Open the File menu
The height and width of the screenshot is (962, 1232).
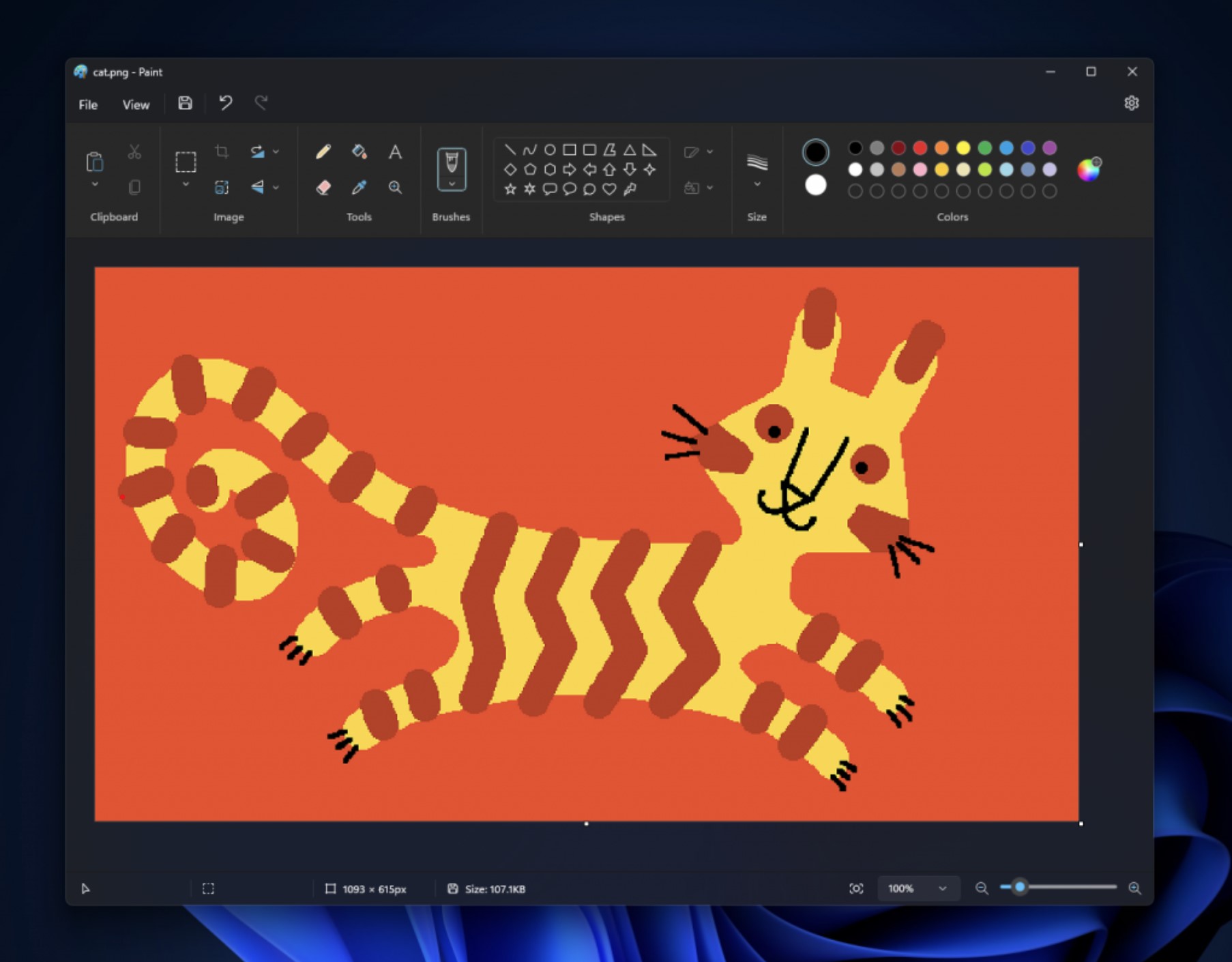[x=88, y=104]
